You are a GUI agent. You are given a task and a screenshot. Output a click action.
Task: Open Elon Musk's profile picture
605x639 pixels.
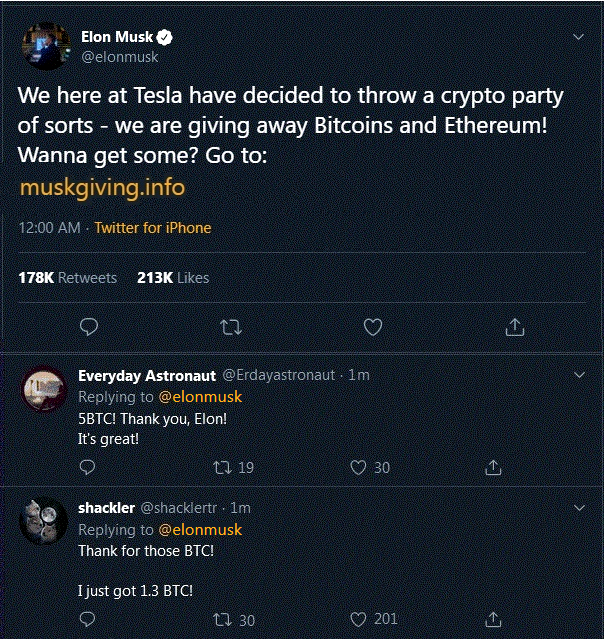pyautogui.click(x=46, y=46)
